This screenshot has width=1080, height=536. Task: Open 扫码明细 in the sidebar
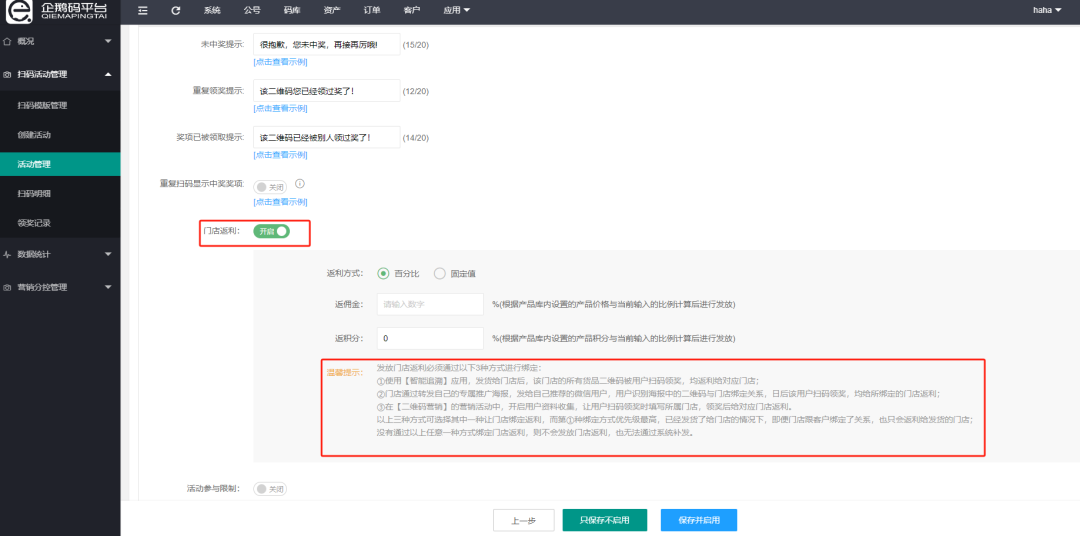click(35, 193)
